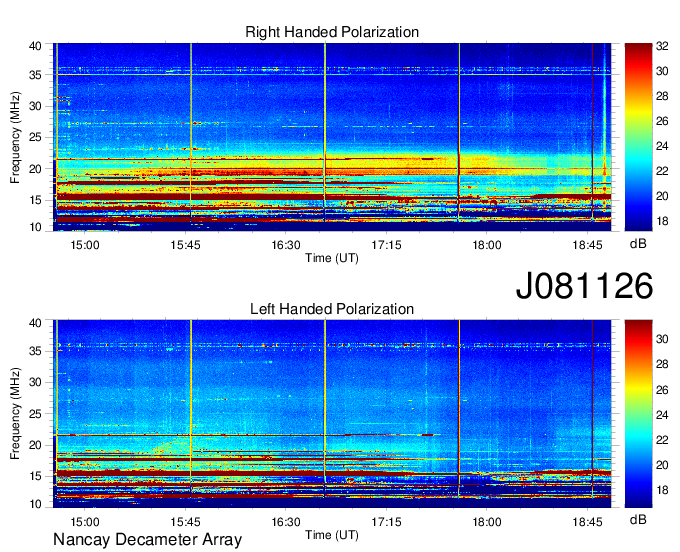Click the 16:30 tick under the bottom plot
680x552 pixels.
[x=286, y=522]
